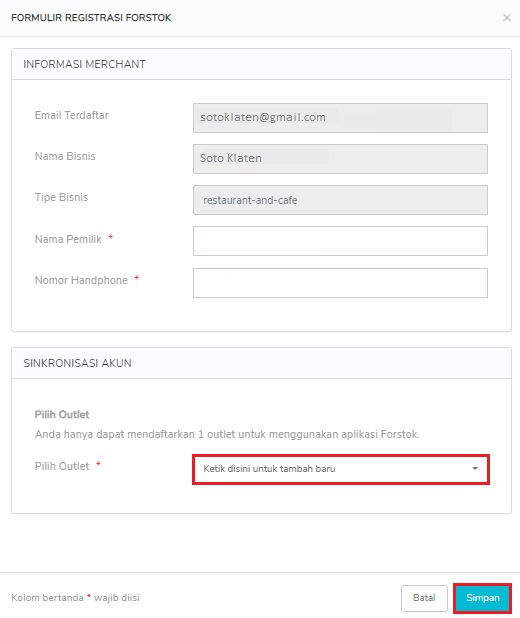The height and width of the screenshot is (618, 520).
Task: Click the Tipe Bisnis restaurant-and-cafe field
Action: pyautogui.click(x=340, y=200)
